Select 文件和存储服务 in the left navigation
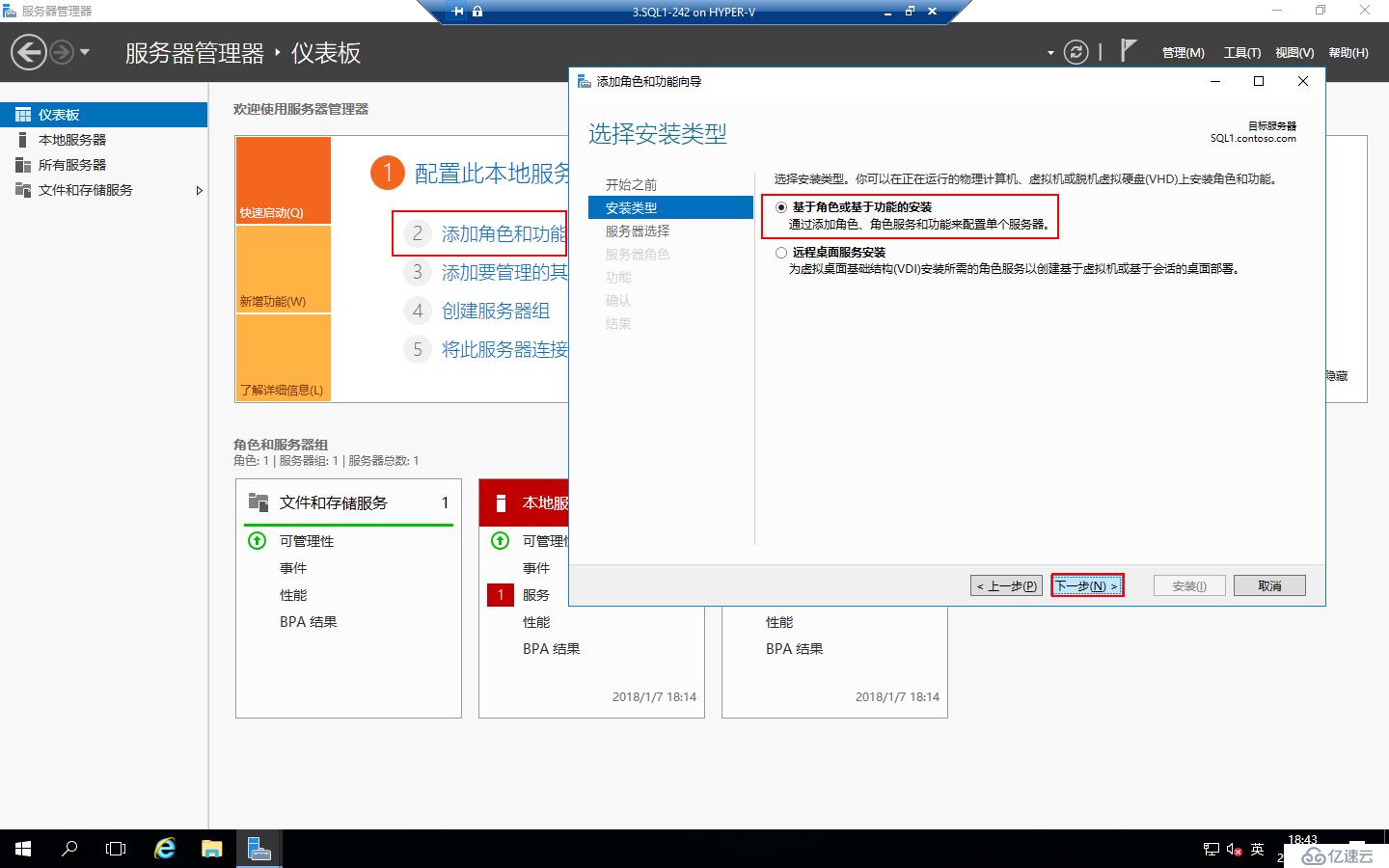This screenshot has width=1389, height=868. (103, 190)
